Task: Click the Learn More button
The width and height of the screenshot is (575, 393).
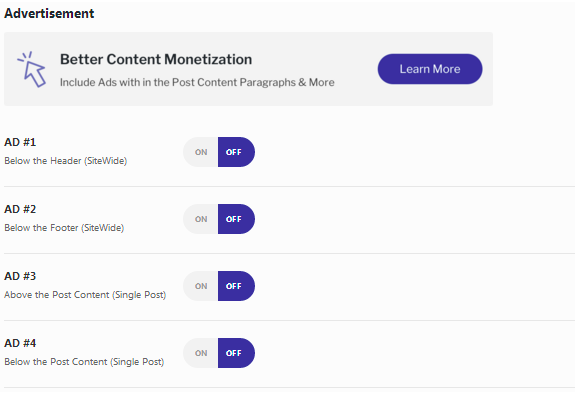Action: pos(430,69)
